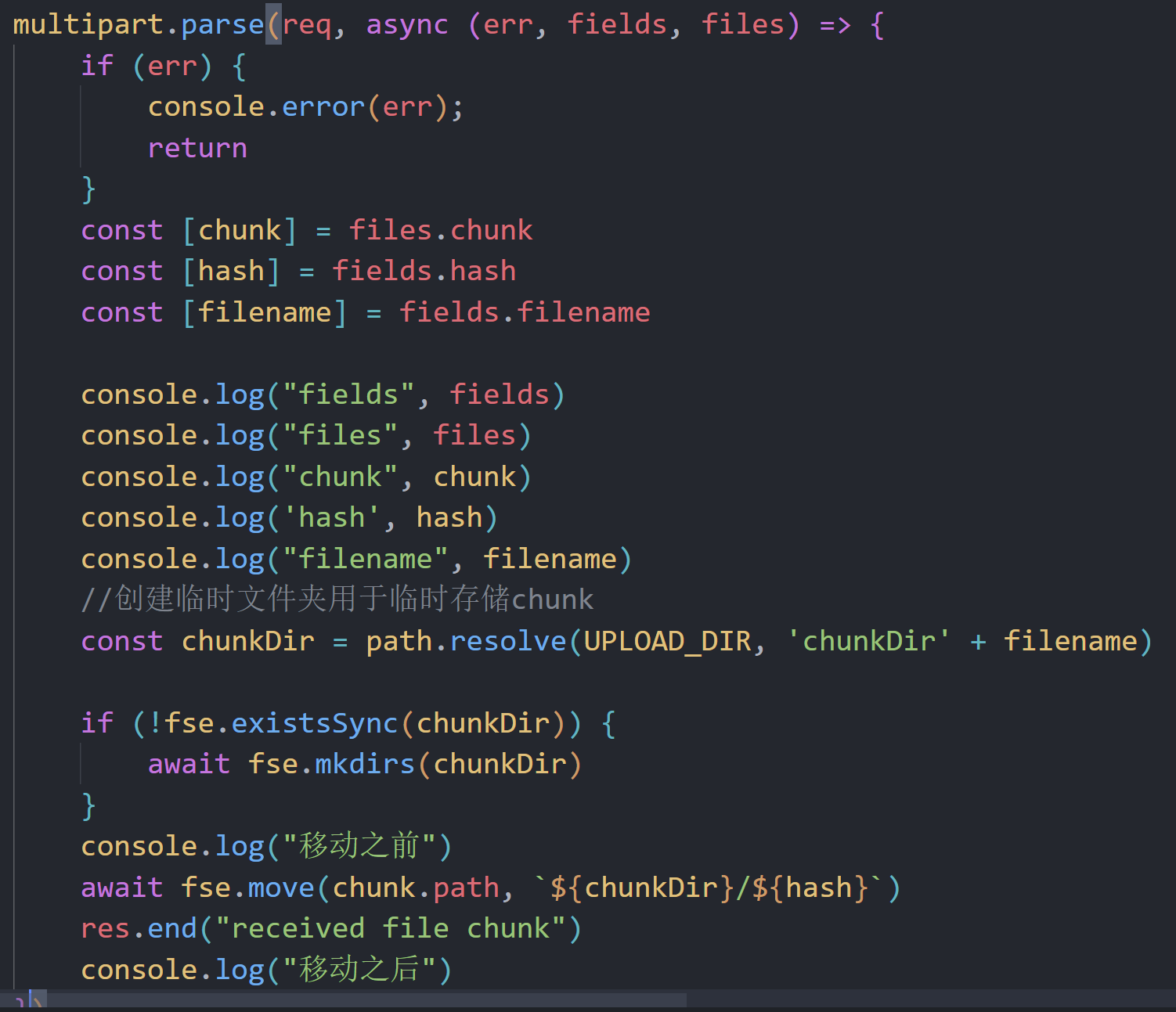Click the 'return' keyword
Image resolution: width=1176 pixels, height=1012 pixels.
(x=197, y=148)
